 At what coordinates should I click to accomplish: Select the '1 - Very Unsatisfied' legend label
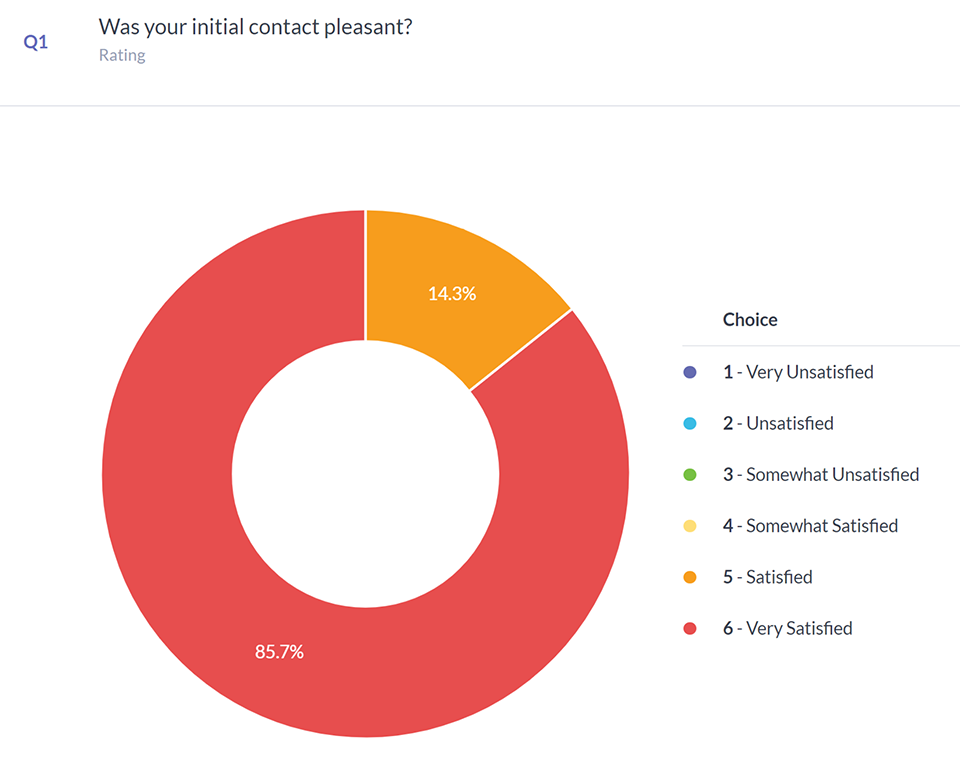[x=798, y=372]
